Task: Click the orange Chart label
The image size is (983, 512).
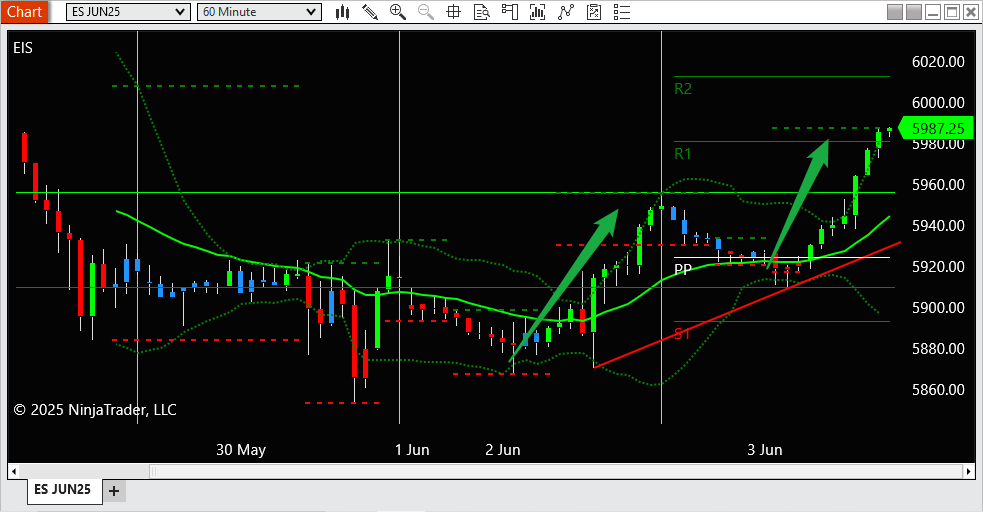Action: 24,12
